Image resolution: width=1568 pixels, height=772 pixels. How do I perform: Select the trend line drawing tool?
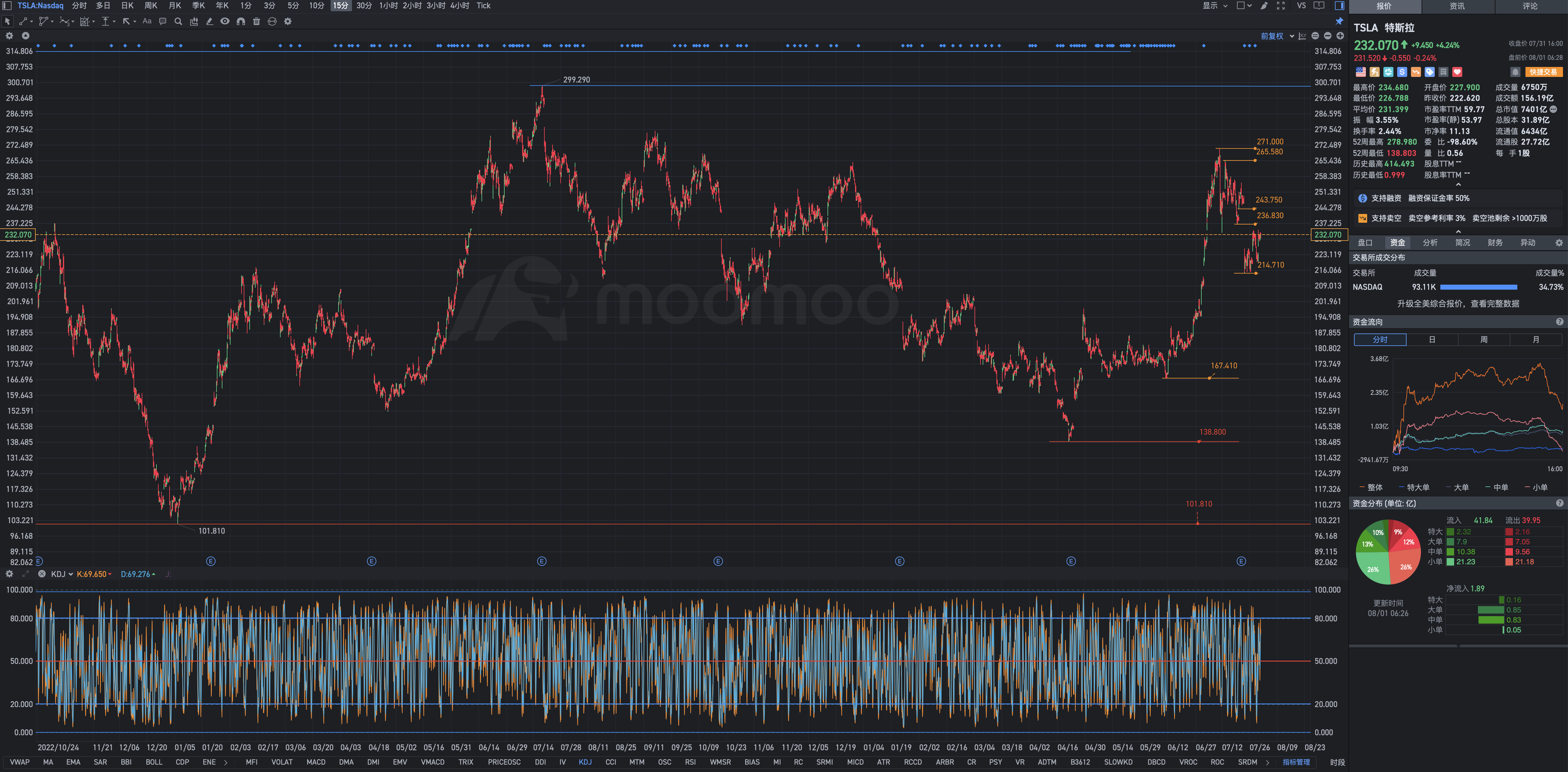pos(23,21)
